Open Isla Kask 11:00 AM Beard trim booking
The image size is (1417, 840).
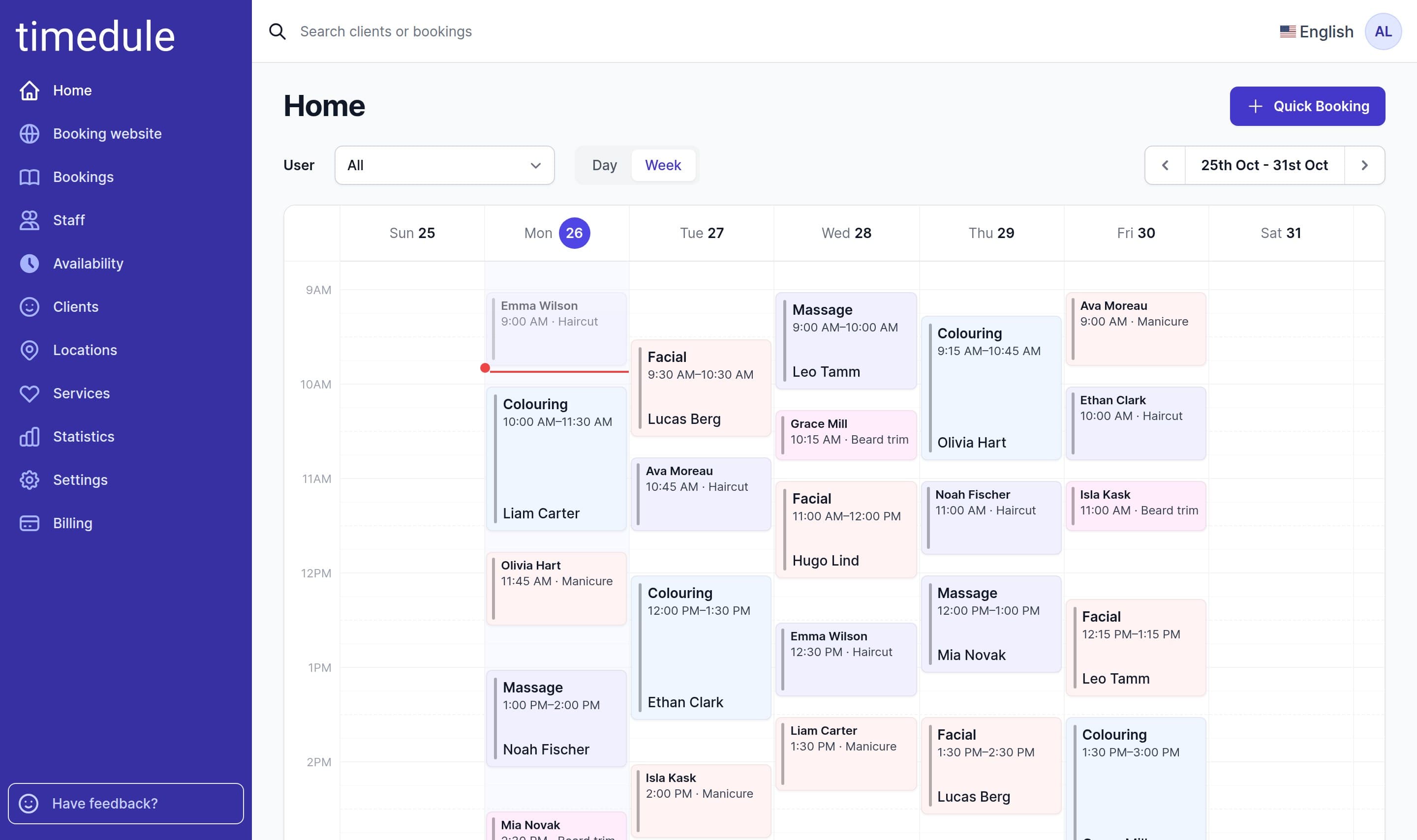[1136, 506]
